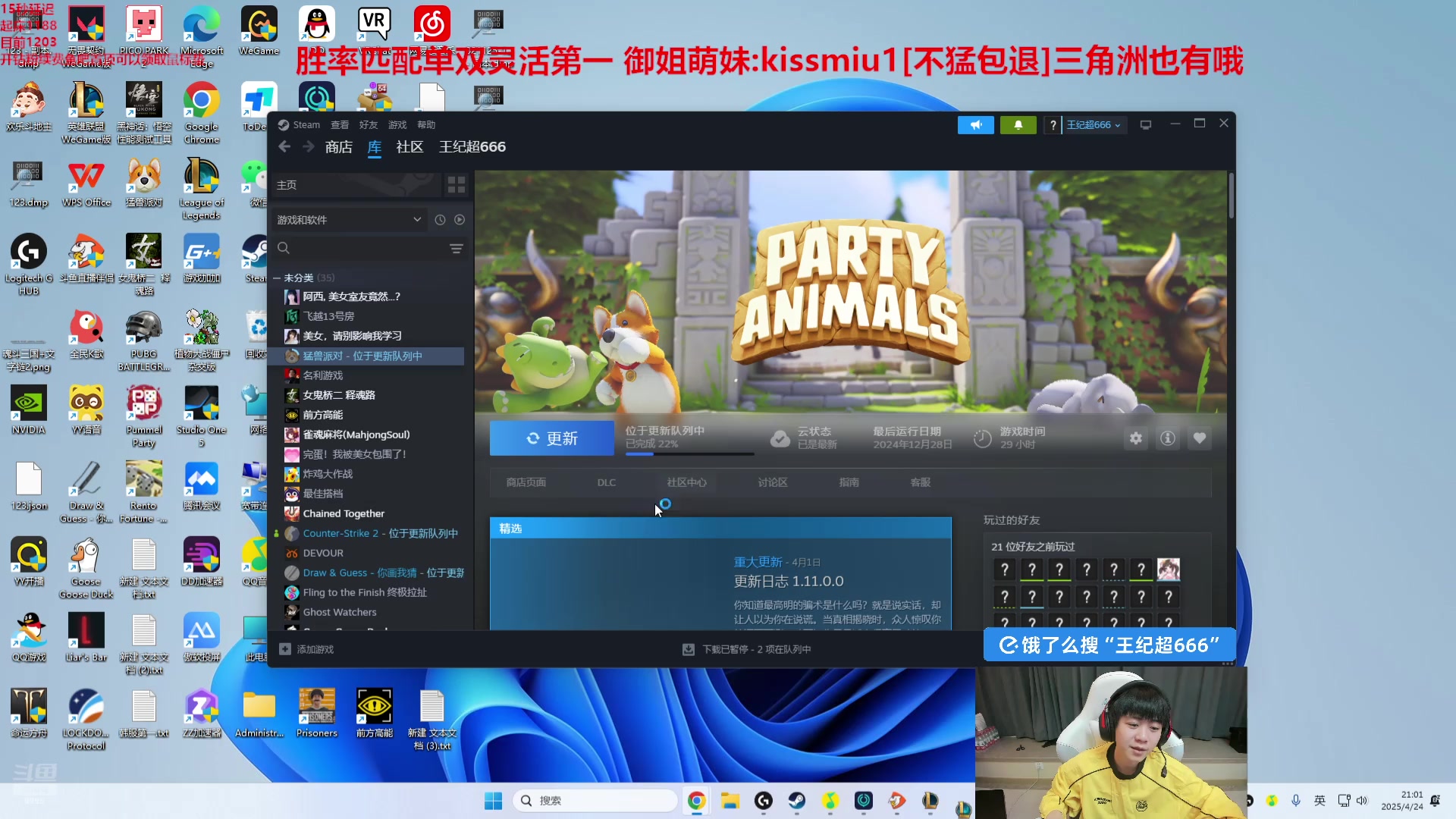Click the update download progress bar

point(689,453)
